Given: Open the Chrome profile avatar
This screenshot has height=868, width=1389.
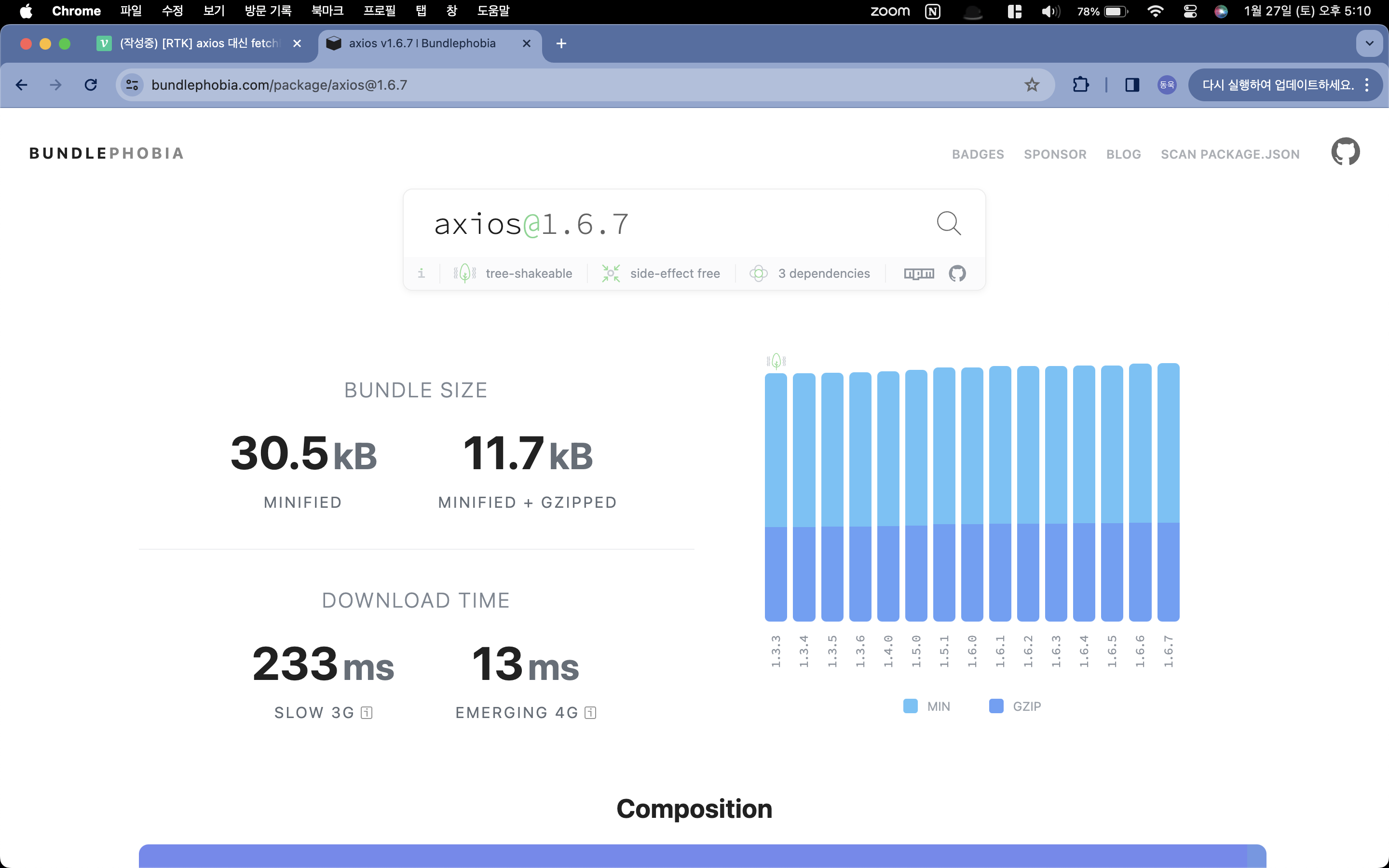Looking at the screenshot, I should pyautogui.click(x=1166, y=85).
